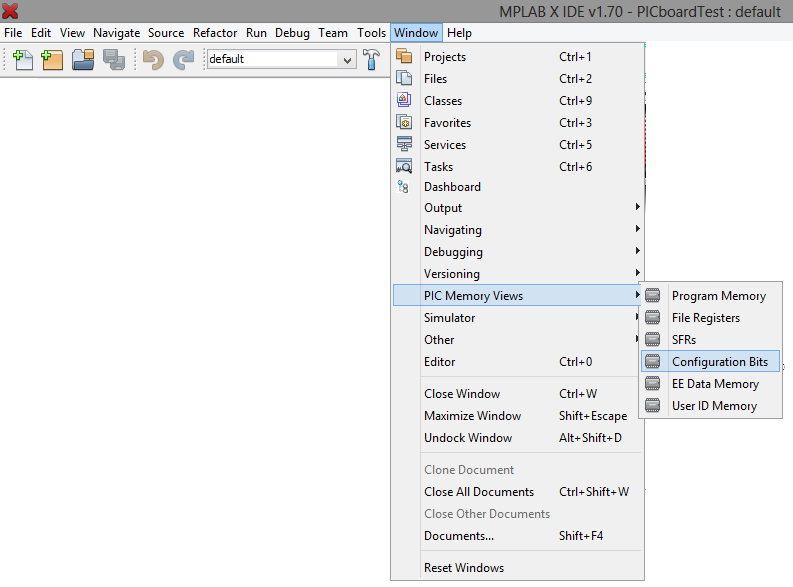Click the Open Project toolbar icon
The image size is (793, 587).
click(83, 60)
